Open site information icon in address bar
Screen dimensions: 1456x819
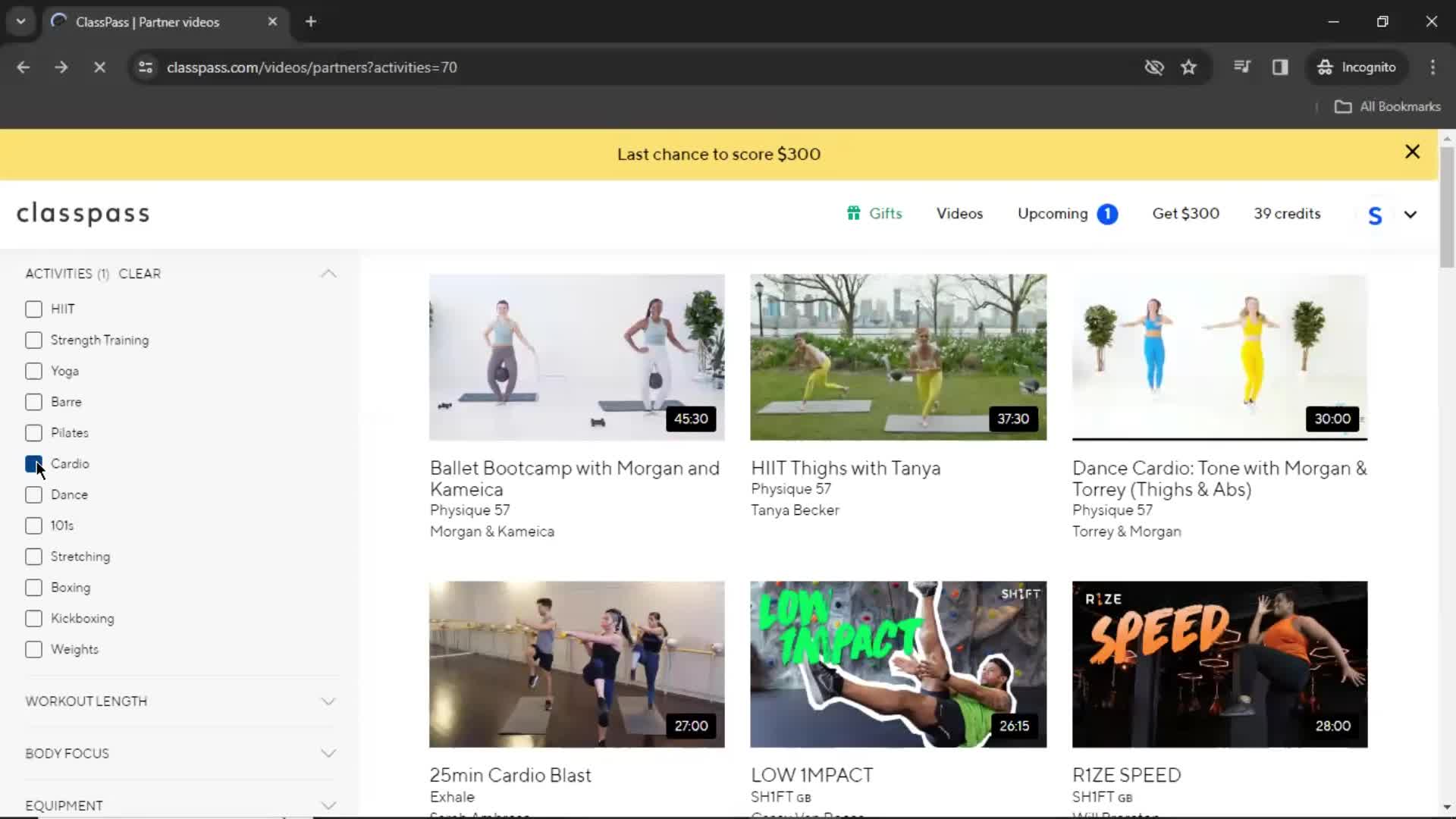click(146, 67)
